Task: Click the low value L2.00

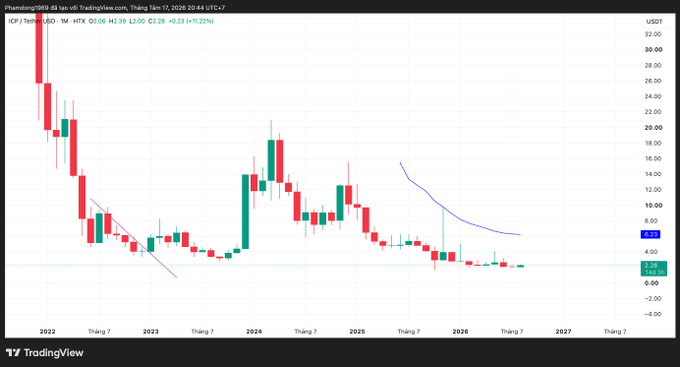Action: [137, 21]
